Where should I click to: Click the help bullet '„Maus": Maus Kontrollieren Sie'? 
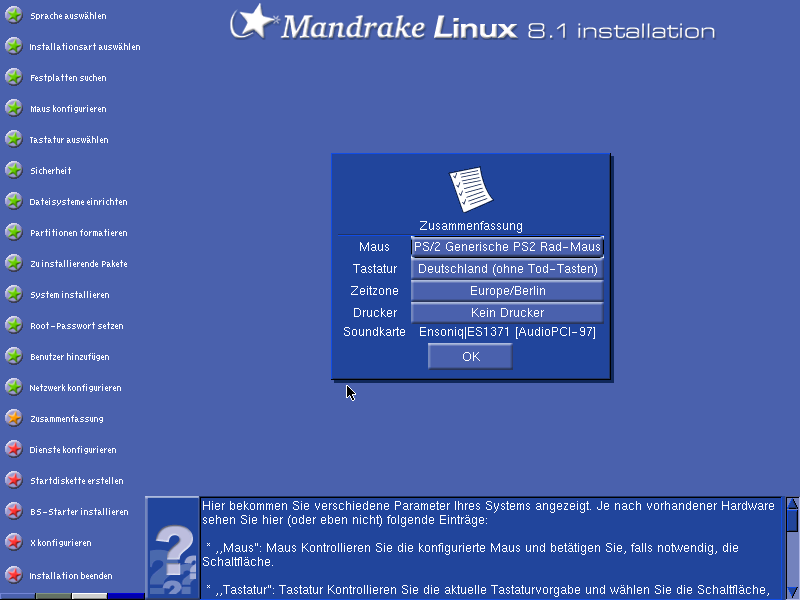470,555
